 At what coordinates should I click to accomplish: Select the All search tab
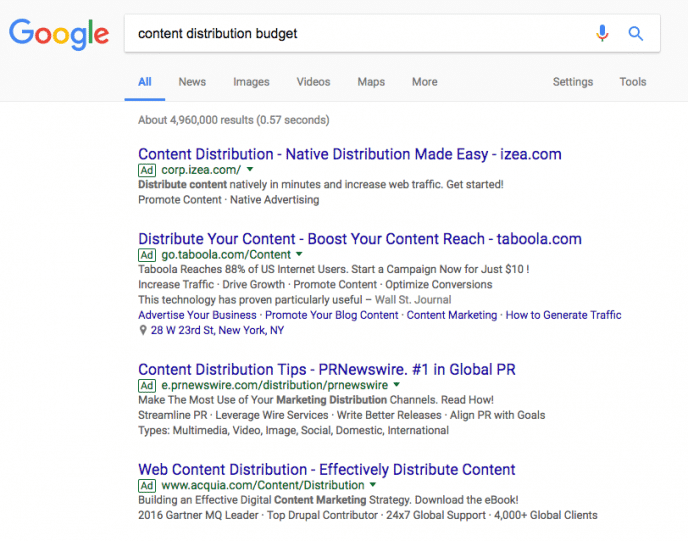click(145, 82)
